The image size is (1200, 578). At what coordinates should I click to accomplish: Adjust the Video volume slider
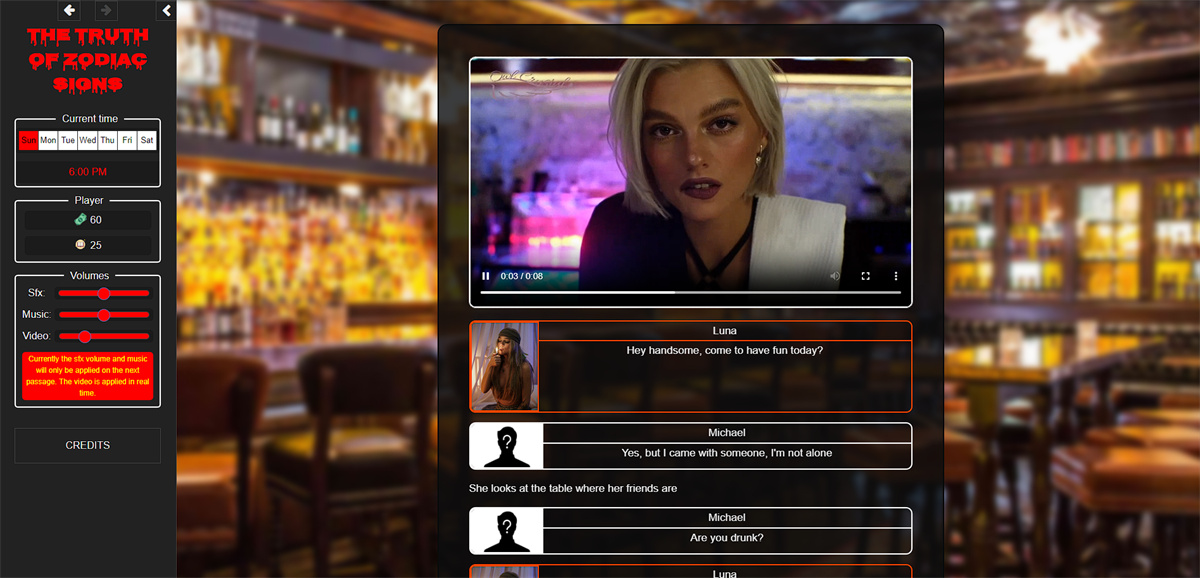pos(104,337)
